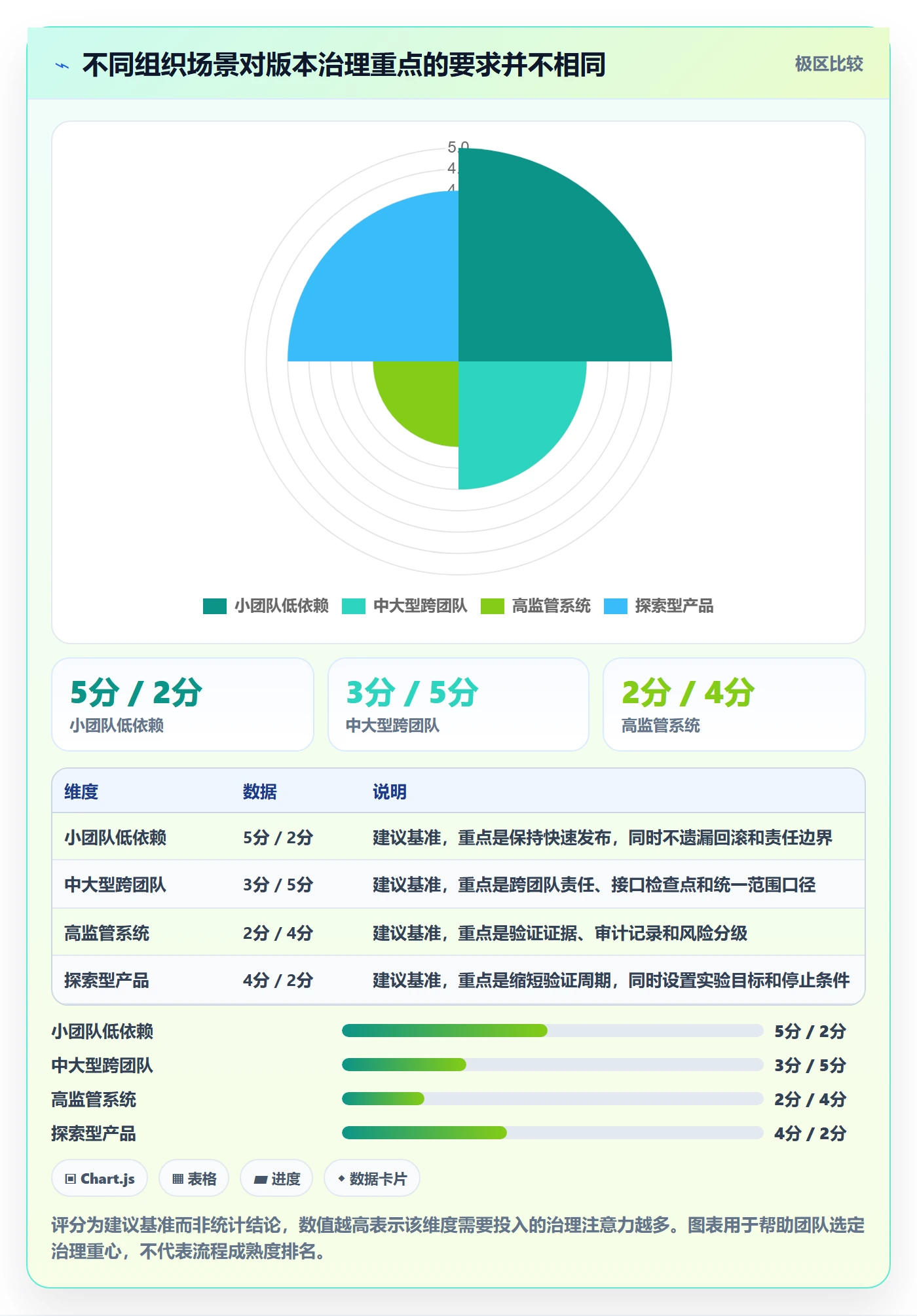Image resolution: width=917 pixels, height=1316 pixels.
Task: Open the 3分 / 5分 中大型跨团队 data card
Action: point(458,704)
